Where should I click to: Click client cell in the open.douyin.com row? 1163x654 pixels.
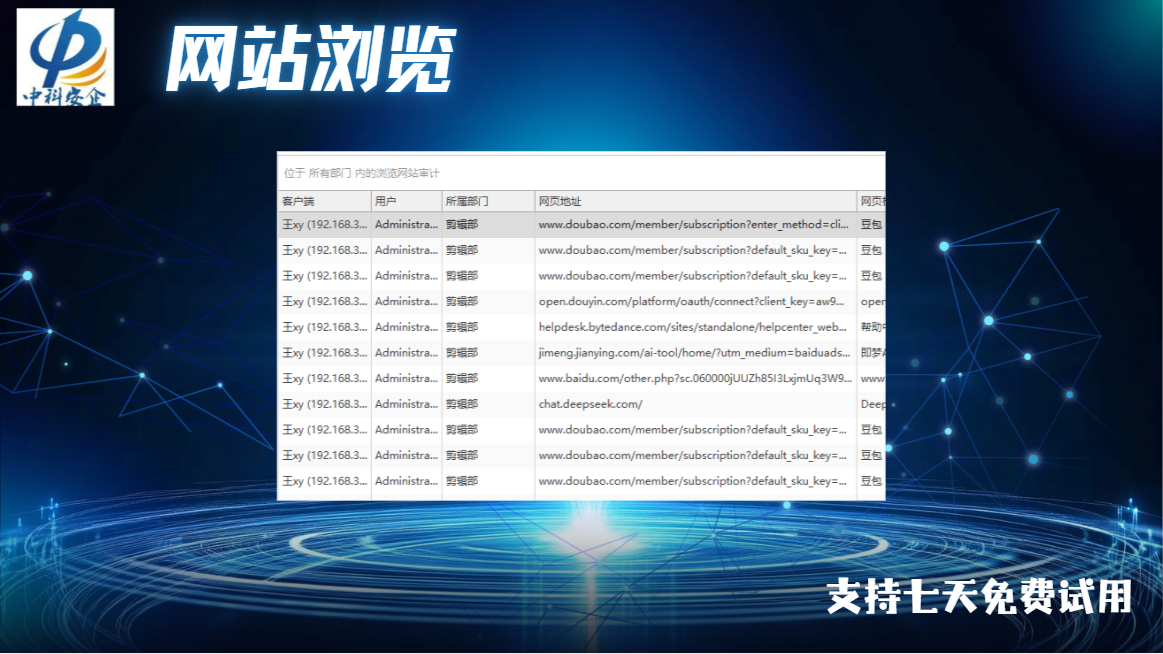coord(325,301)
